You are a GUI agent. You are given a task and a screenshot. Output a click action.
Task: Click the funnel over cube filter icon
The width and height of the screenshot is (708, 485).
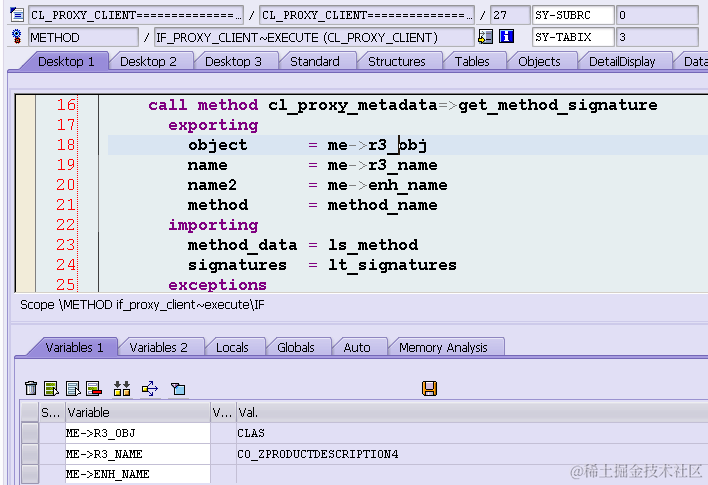pos(178,388)
